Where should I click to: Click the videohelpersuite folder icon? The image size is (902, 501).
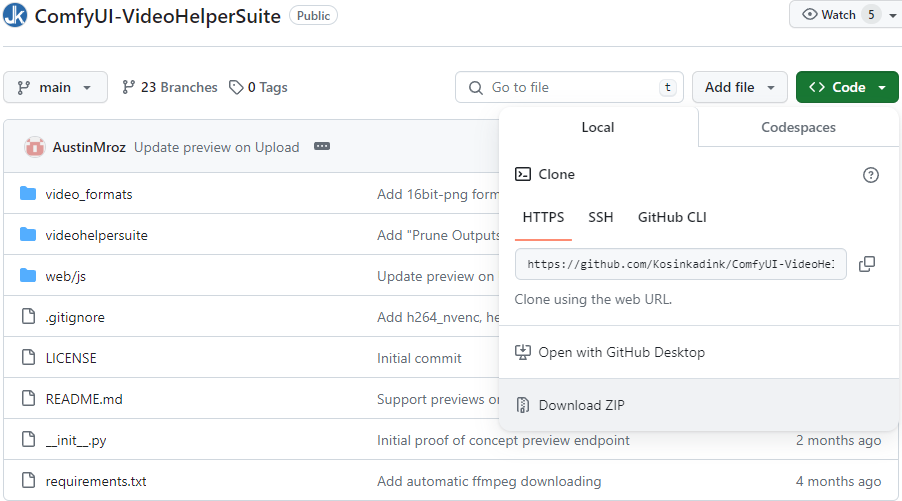point(28,234)
